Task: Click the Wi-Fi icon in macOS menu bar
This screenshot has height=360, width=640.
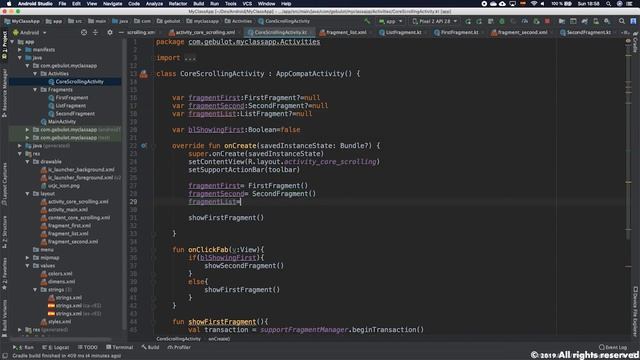Action: 533,3
